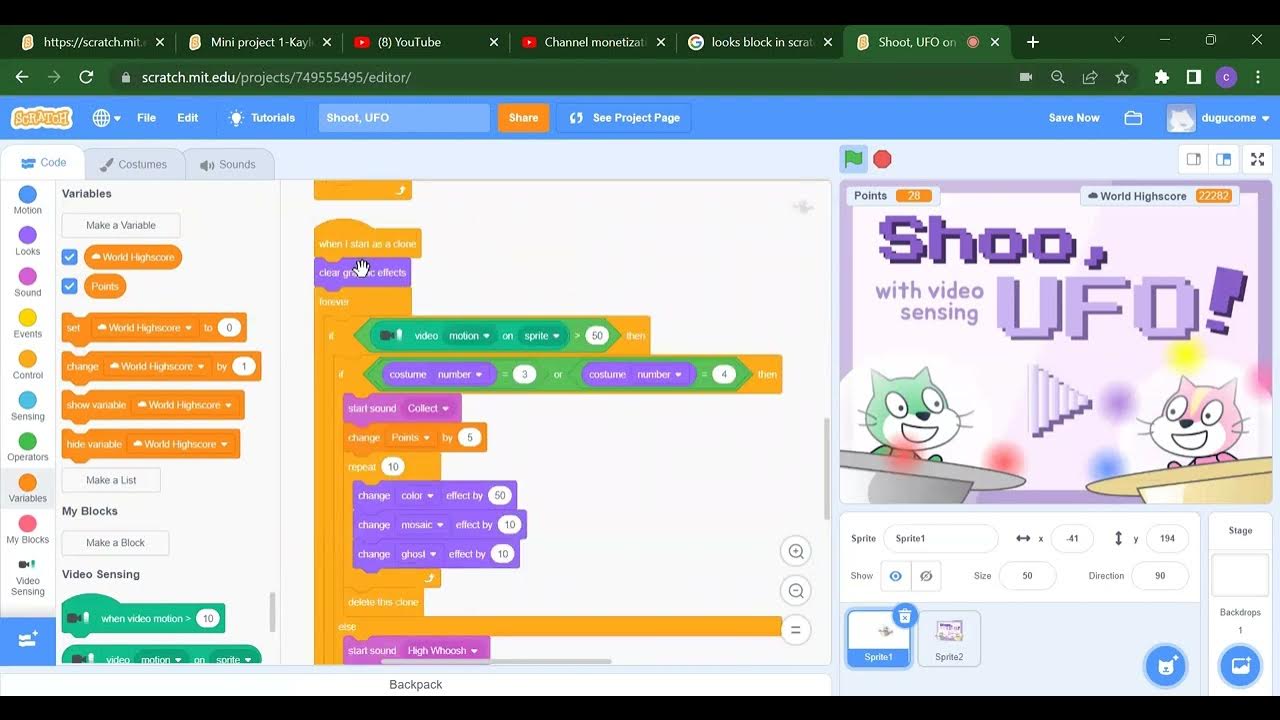Image resolution: width=1280 pixels, height=720 pixels.
Task: Switch to the Costumes tab
Action: click(x=133, y=164)
